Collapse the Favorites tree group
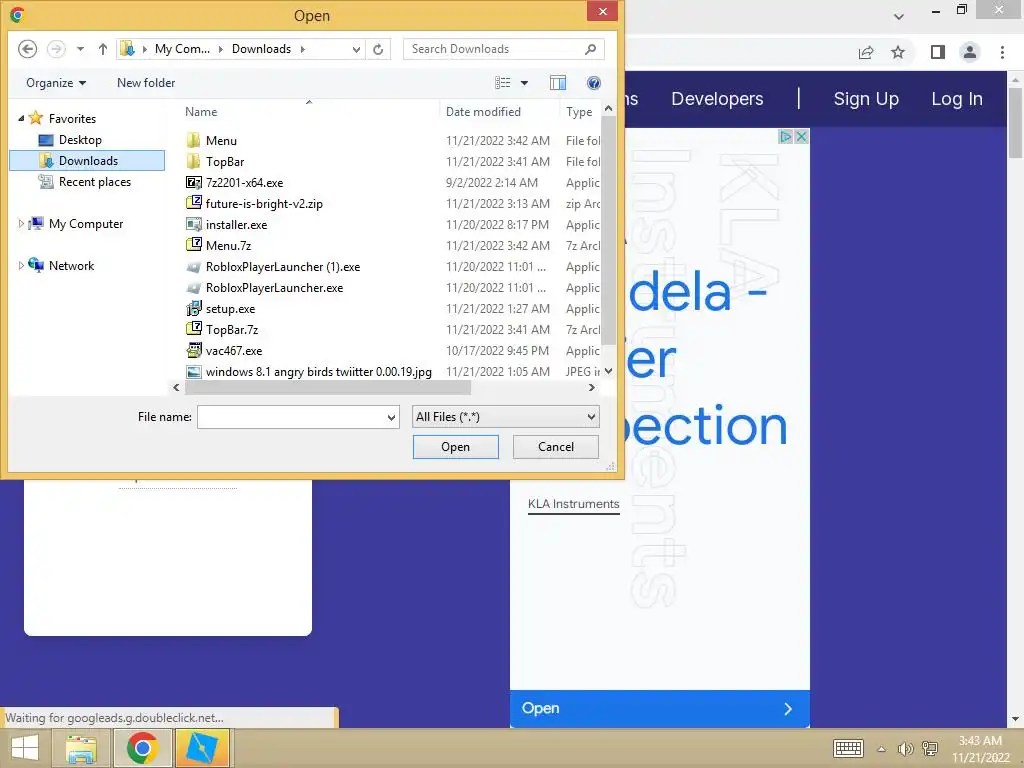This screenshot has height=768, width=1024. 21,118
